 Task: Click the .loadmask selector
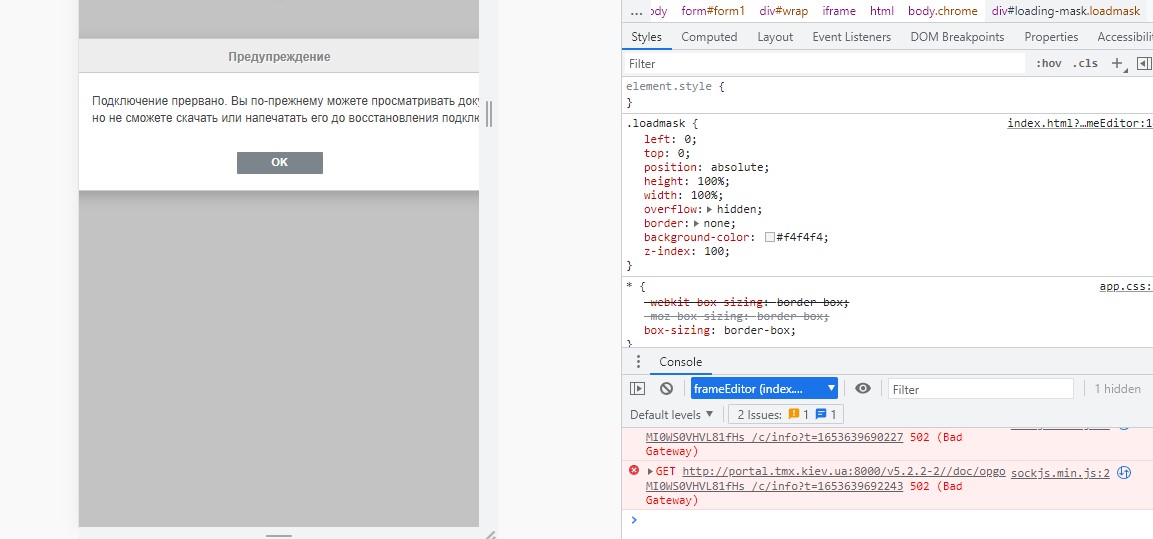coord(656,124)
